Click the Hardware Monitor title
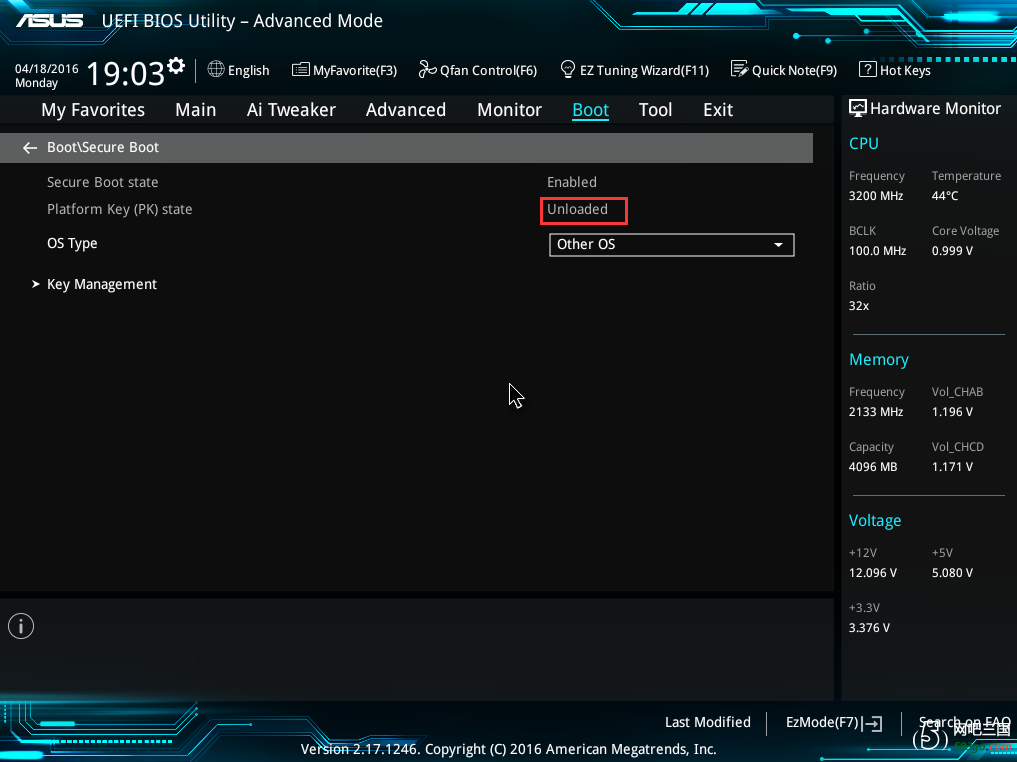Viewport: 1017px width, 762px height. [x=935, y=108]
